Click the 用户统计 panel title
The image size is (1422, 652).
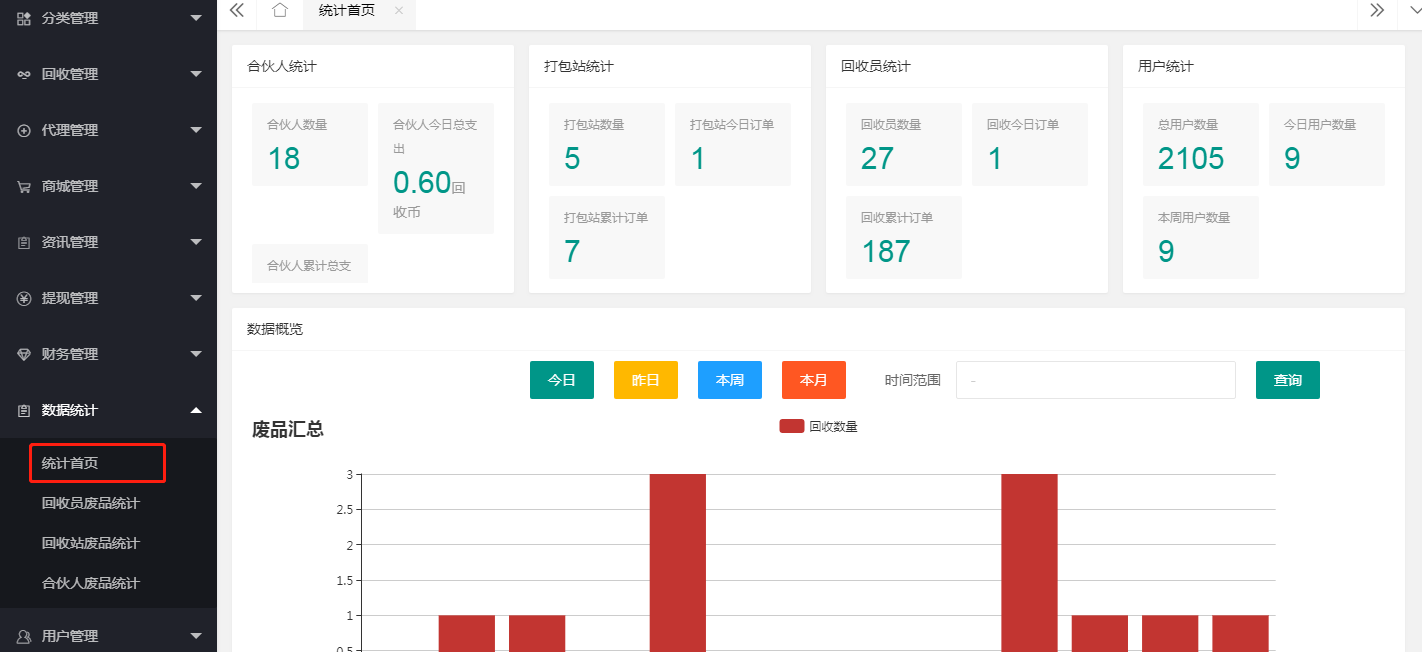tap(1166, 66)
